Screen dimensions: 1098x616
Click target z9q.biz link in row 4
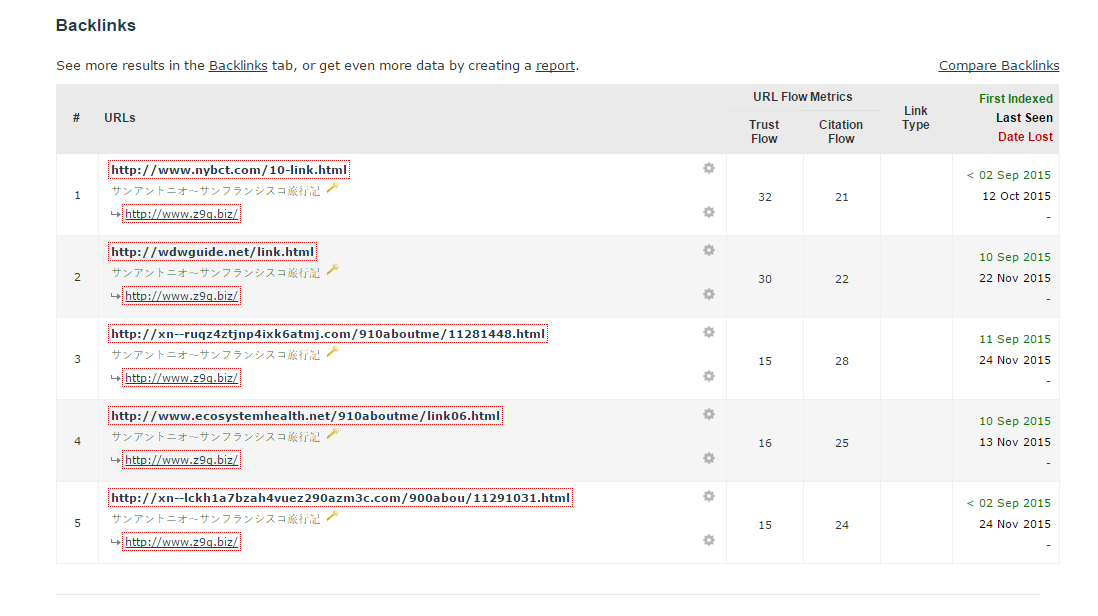181,460
